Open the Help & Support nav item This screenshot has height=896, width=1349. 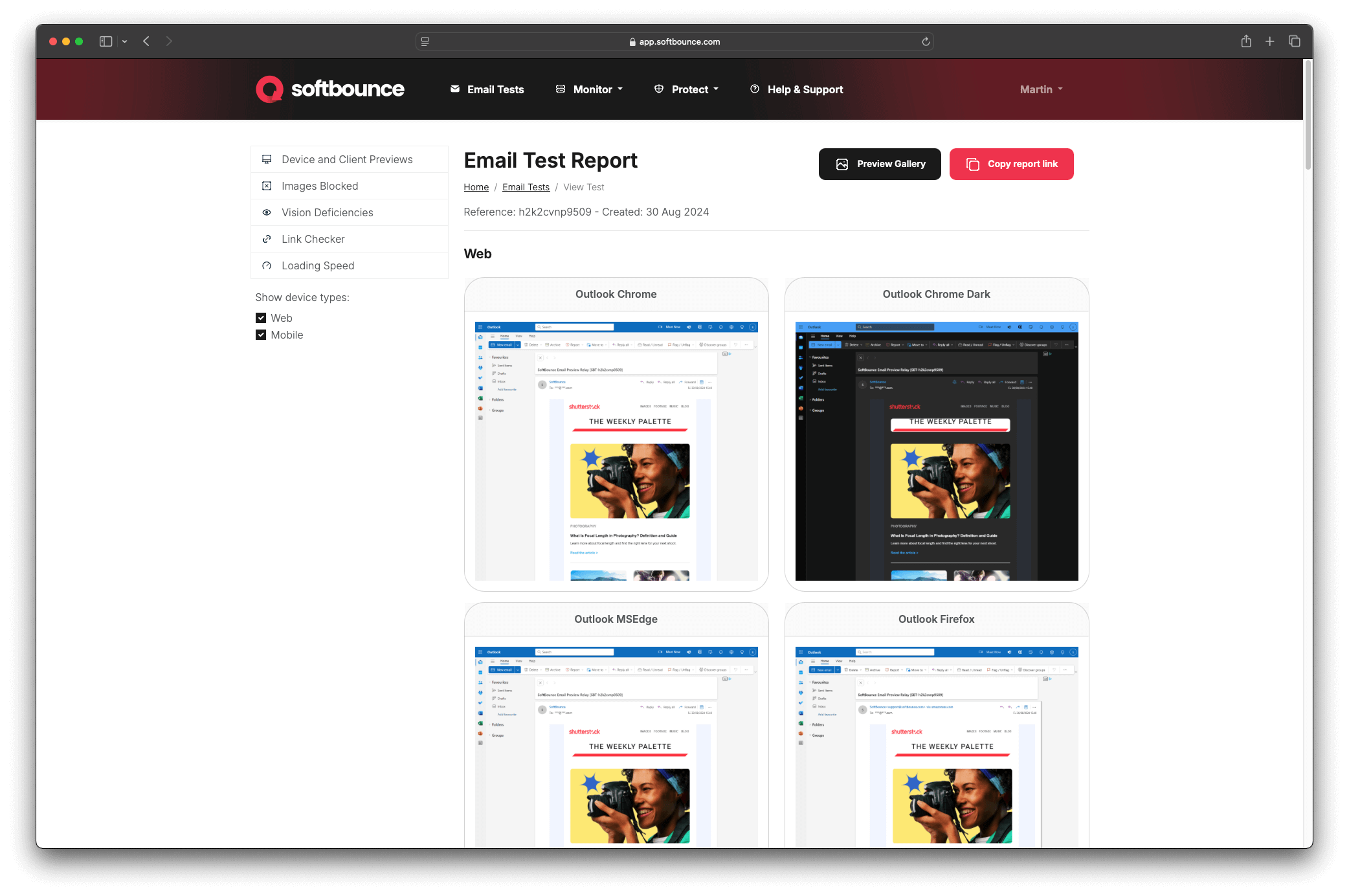click(x=797, y=89)
